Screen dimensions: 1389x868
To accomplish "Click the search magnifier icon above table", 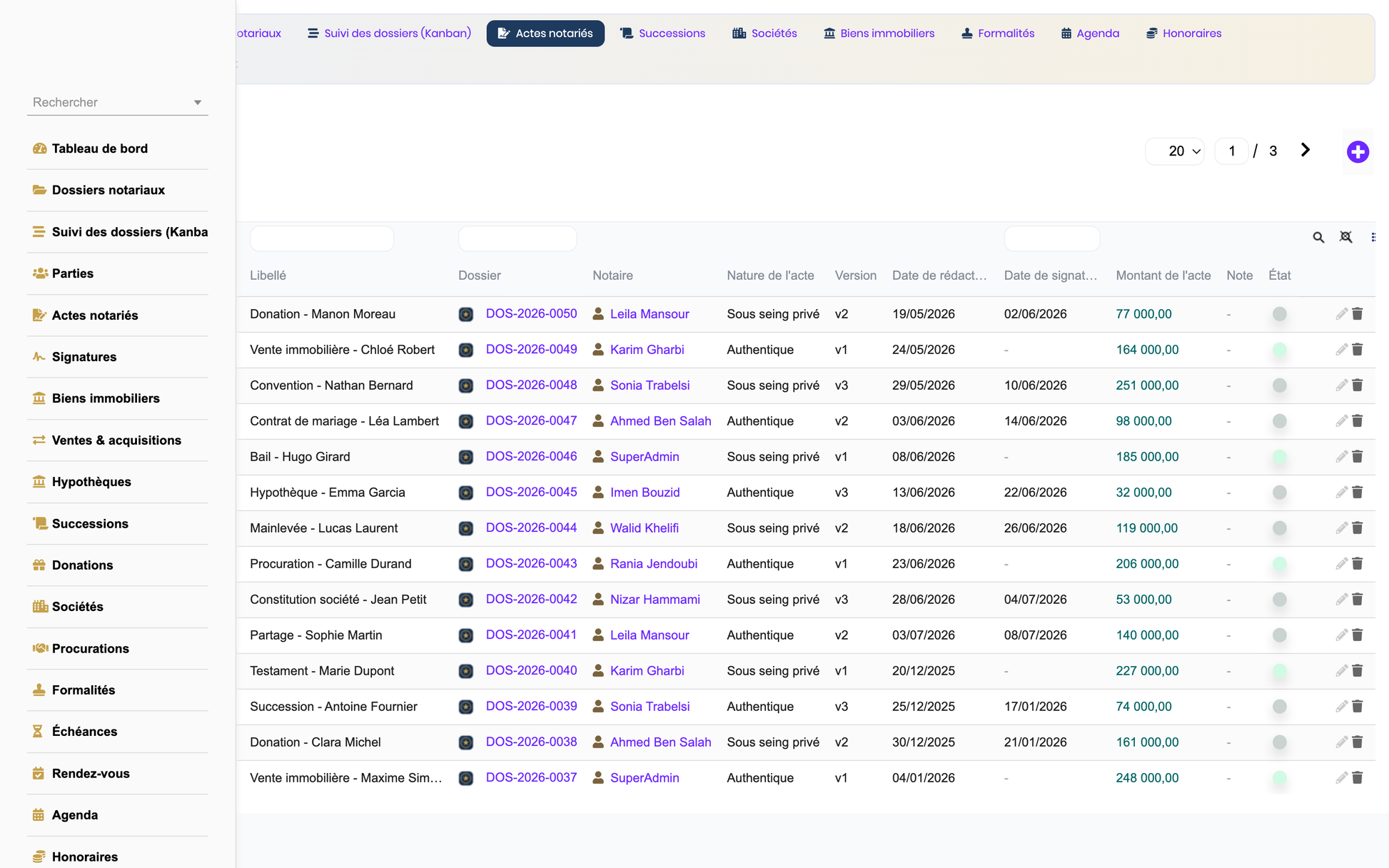I will coord(1318,238).
